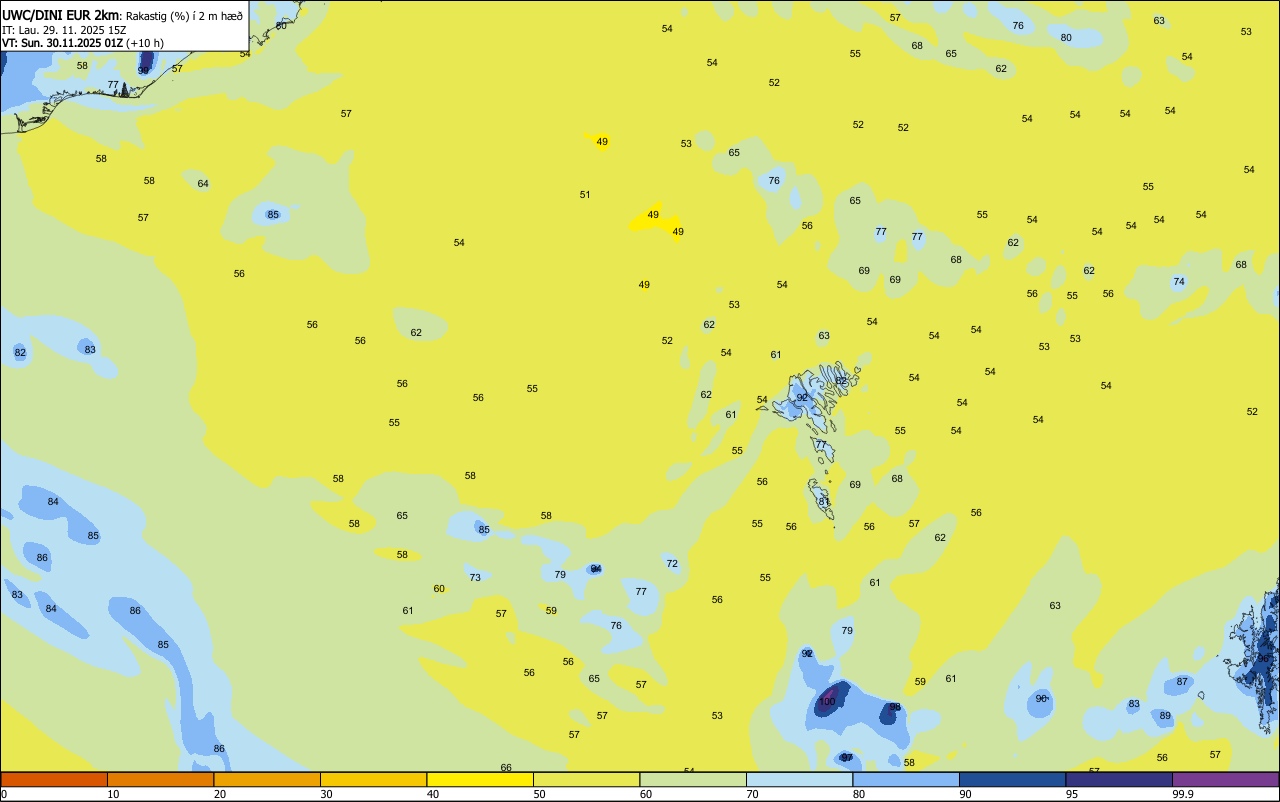Click the humidity value 94 on the map

pyautogui.click(x=596, y=569)
